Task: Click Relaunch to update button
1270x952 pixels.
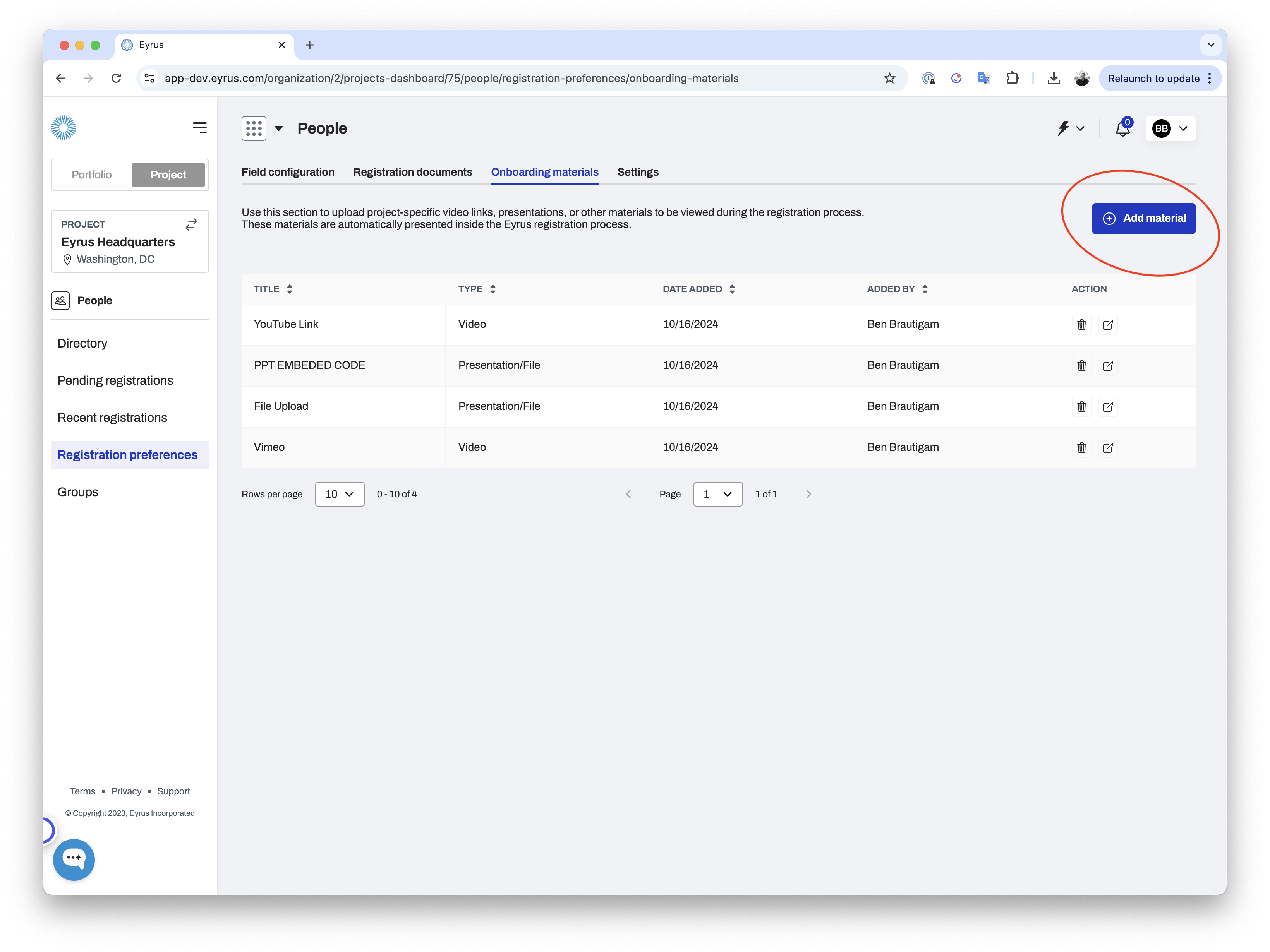Action: coord(1153,78)
